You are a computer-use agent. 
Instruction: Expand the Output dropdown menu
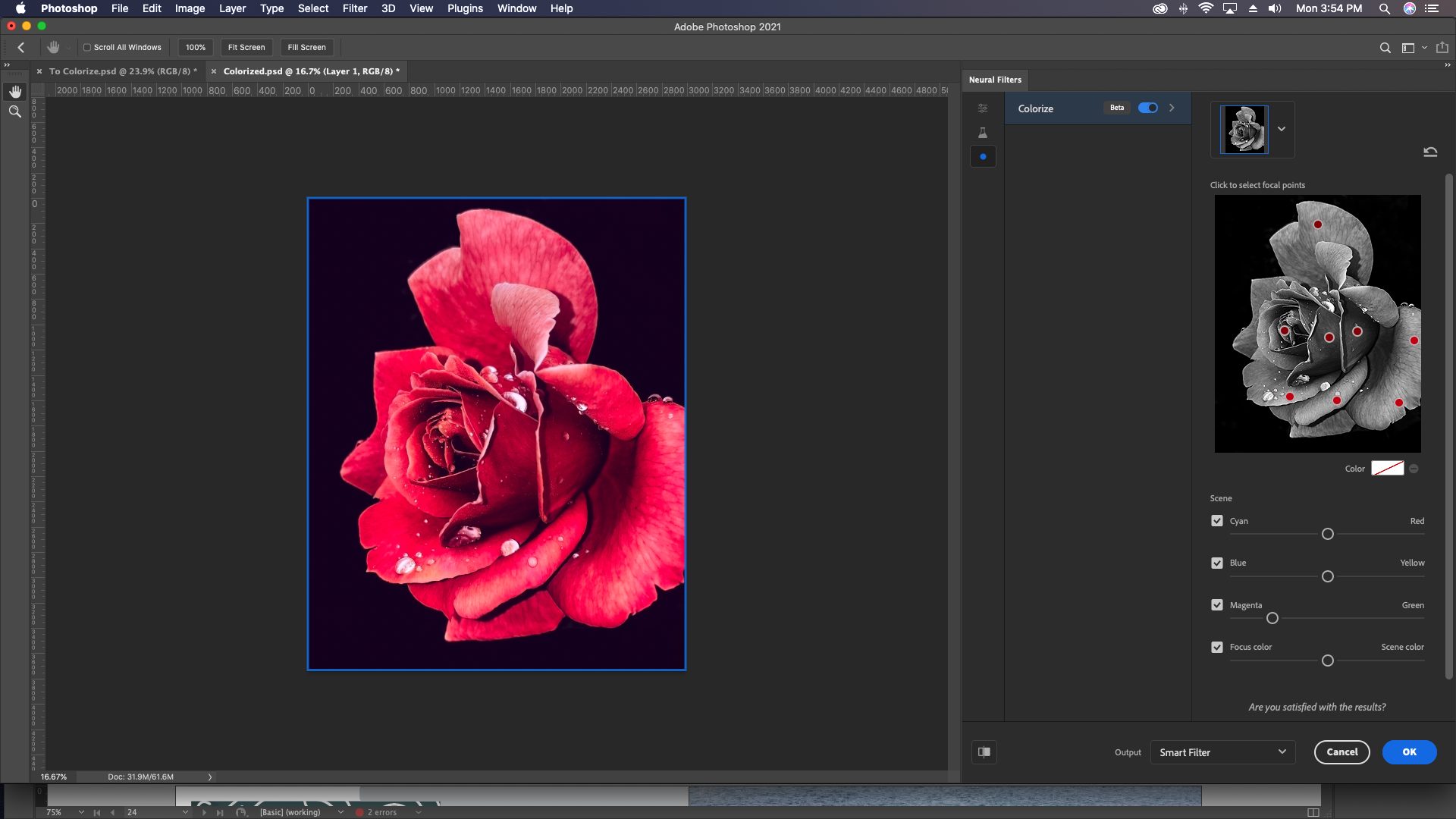click(1221, 751)
